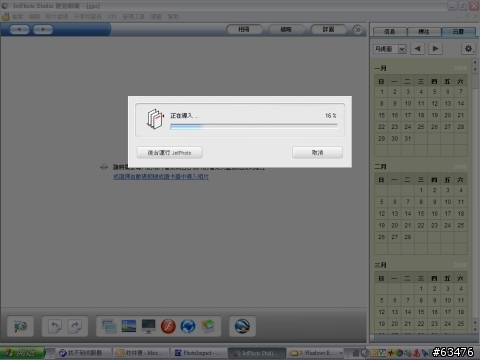This screenshot has height=360, width=480.
Task: Open the 編輯 menu
Action: point(34,17)
